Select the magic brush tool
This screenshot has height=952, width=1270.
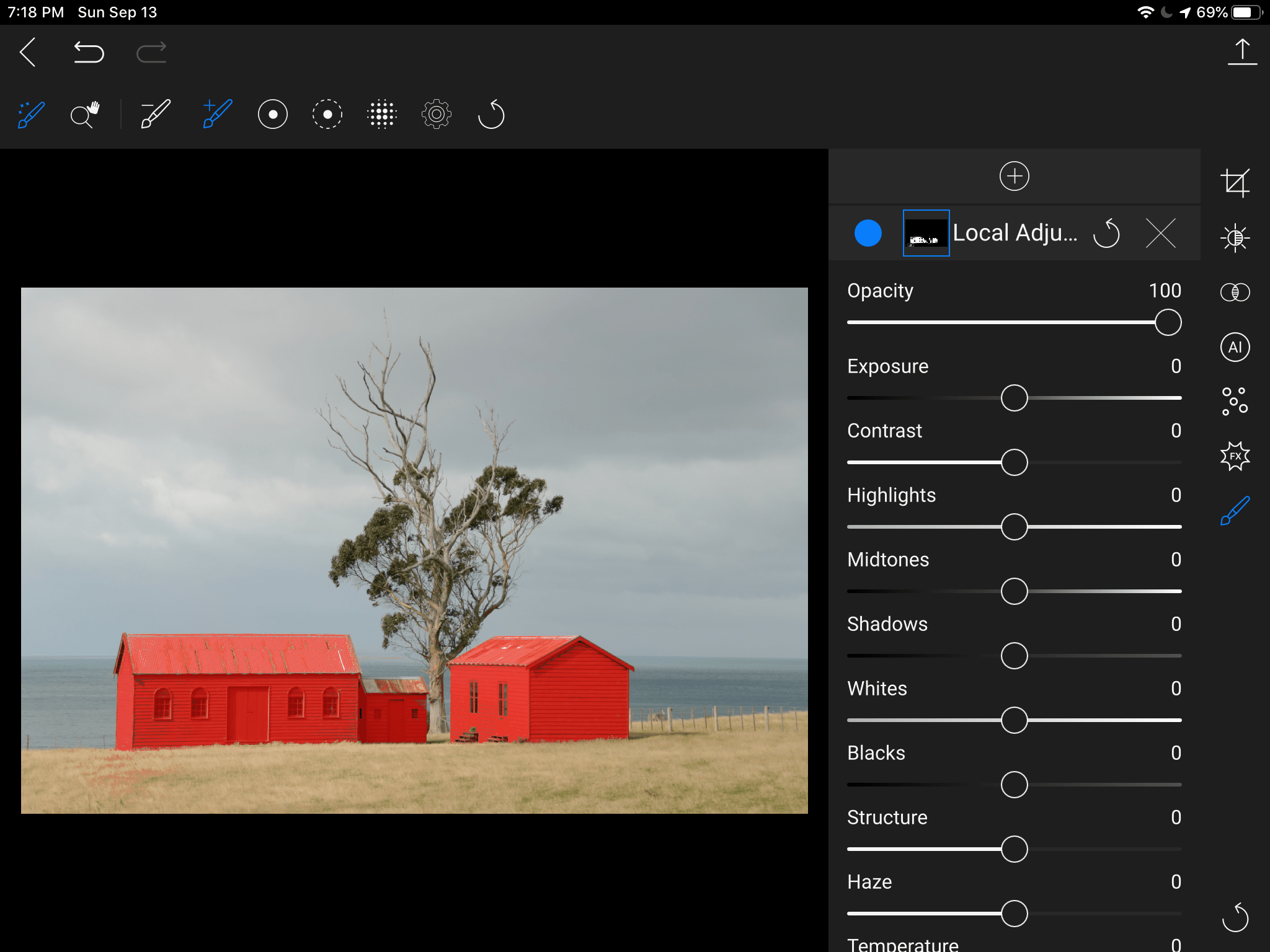point(31,115)
